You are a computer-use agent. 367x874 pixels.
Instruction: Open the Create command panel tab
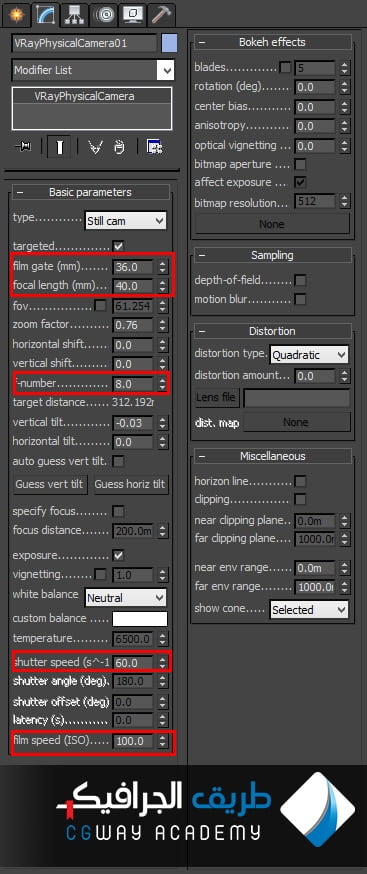pyautogui.click(x=17, y=15)
